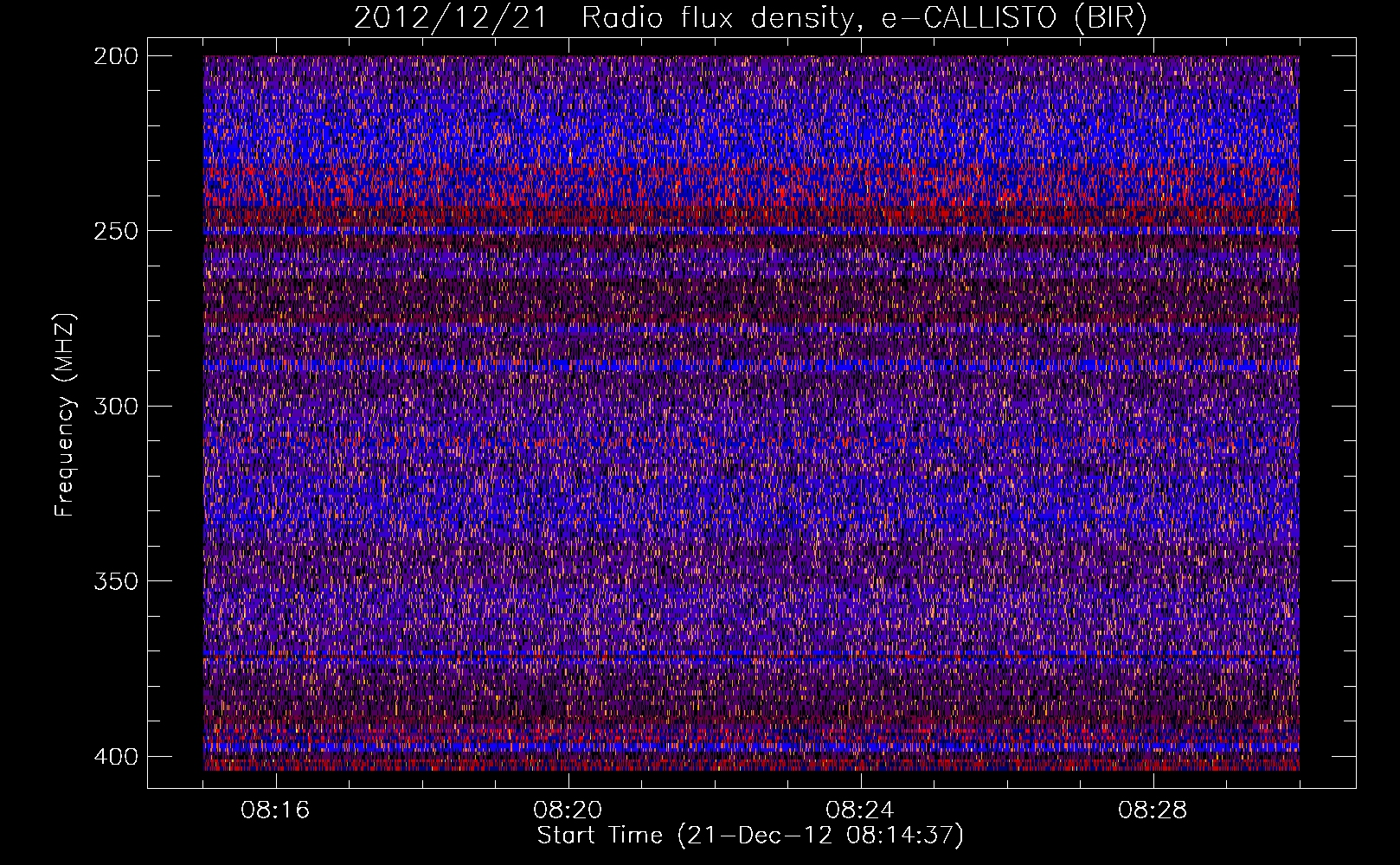The height and width of the screenshot is (865, 1400).
Task: Select the 200 frequency axis label
Action: pyautogui.click(x=115, y=56)
